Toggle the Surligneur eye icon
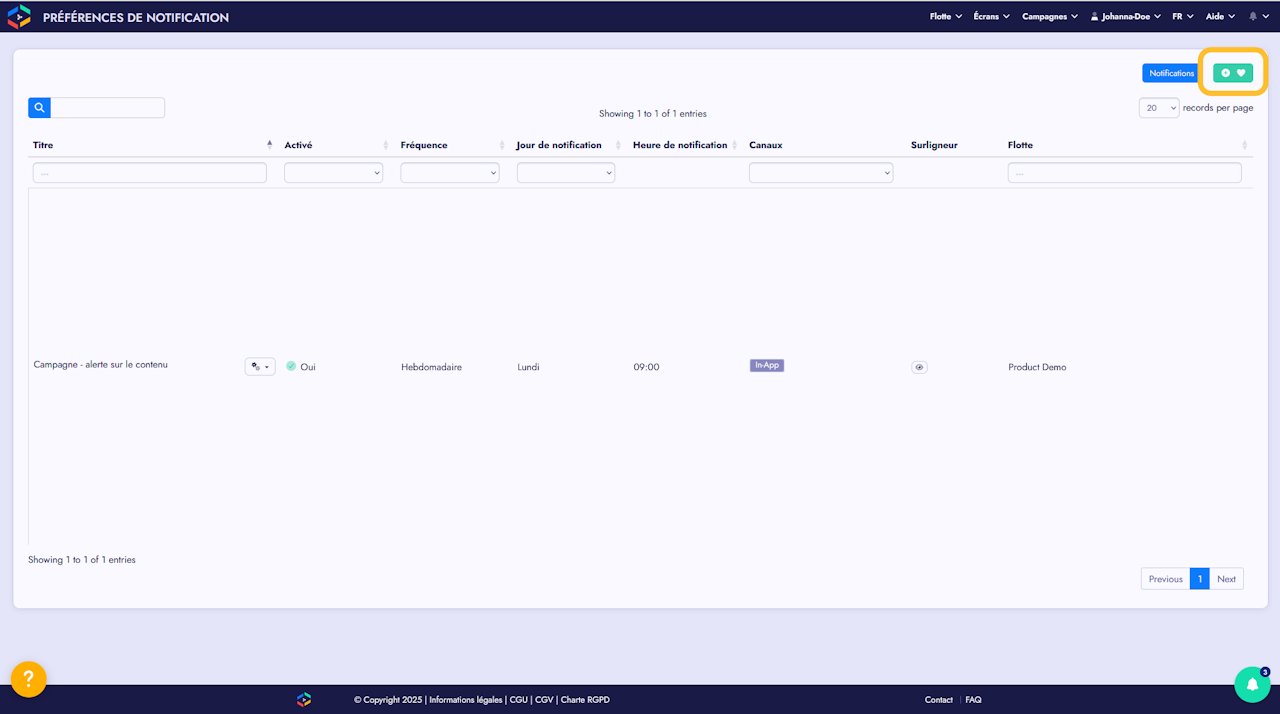 tap(919, 367)
